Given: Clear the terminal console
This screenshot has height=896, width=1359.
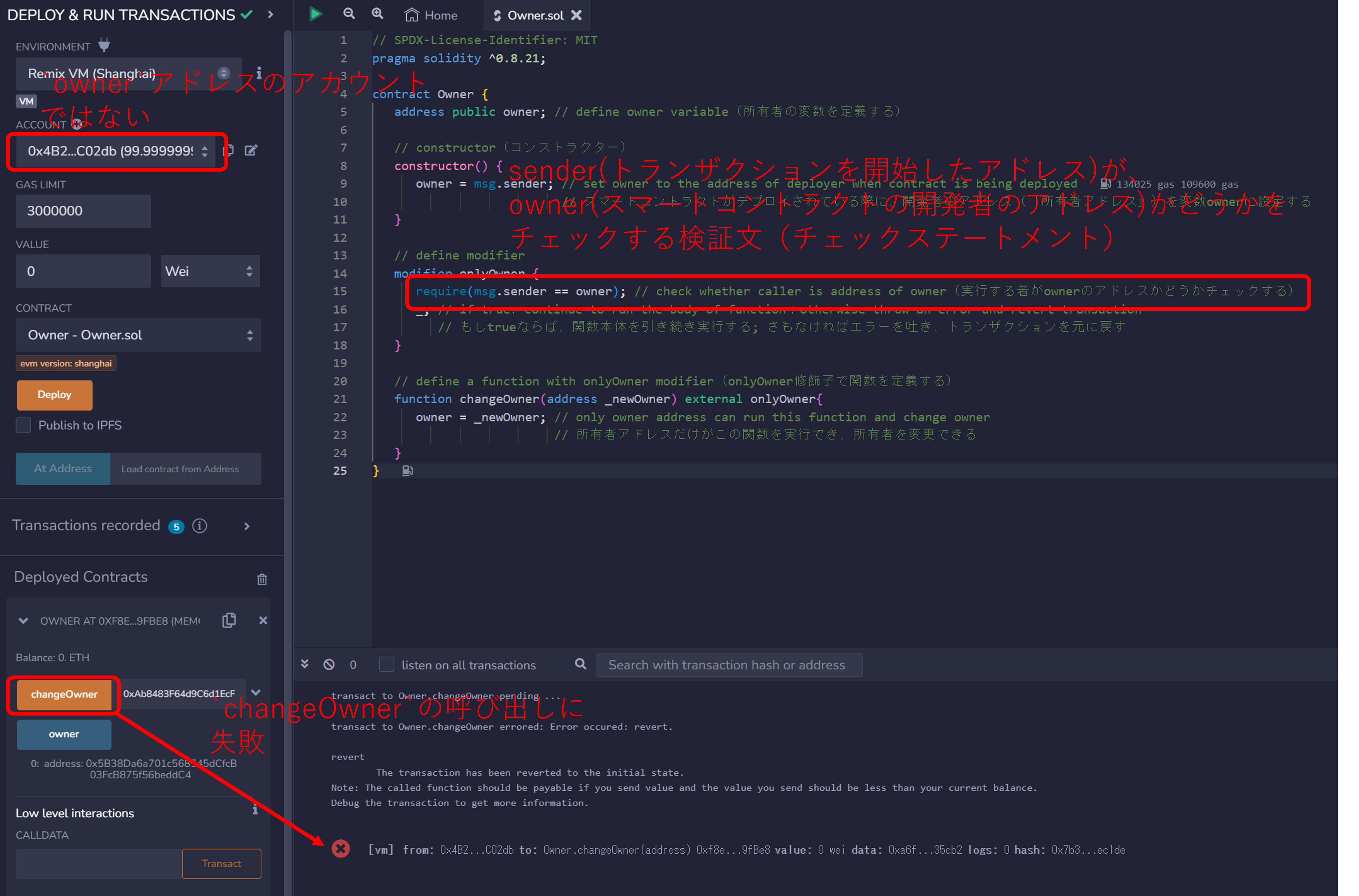Looking at the screenshot, I should point(329,665).
